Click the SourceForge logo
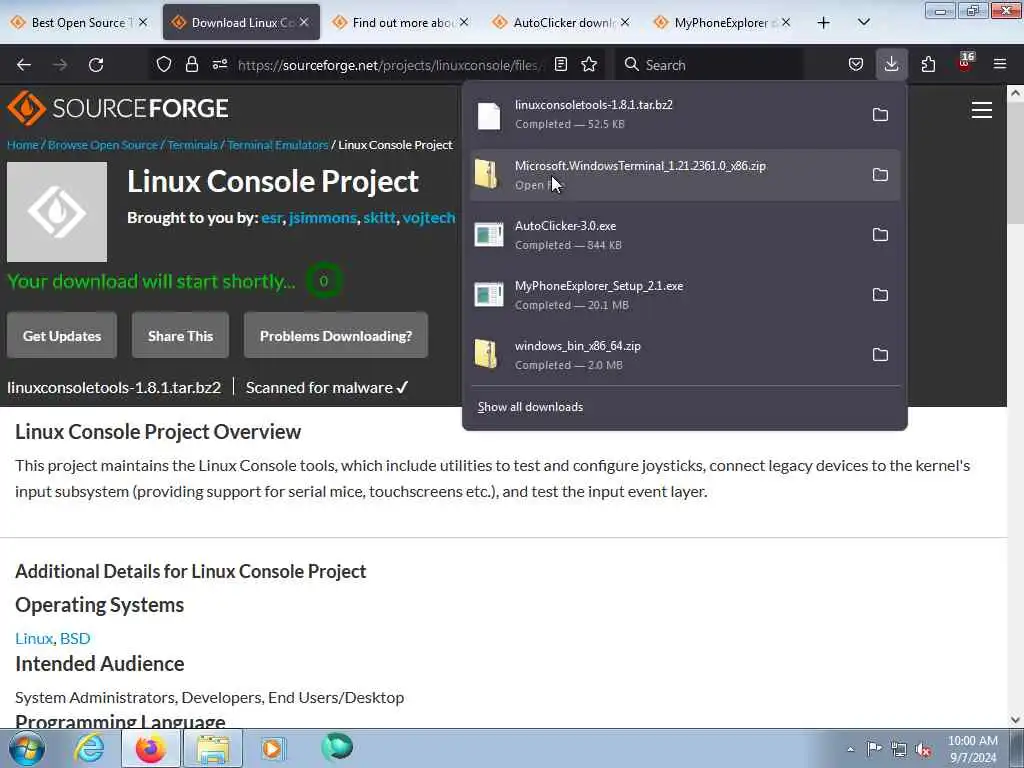The height and width of the screenshot is (768, 1024). coord(118,108)
